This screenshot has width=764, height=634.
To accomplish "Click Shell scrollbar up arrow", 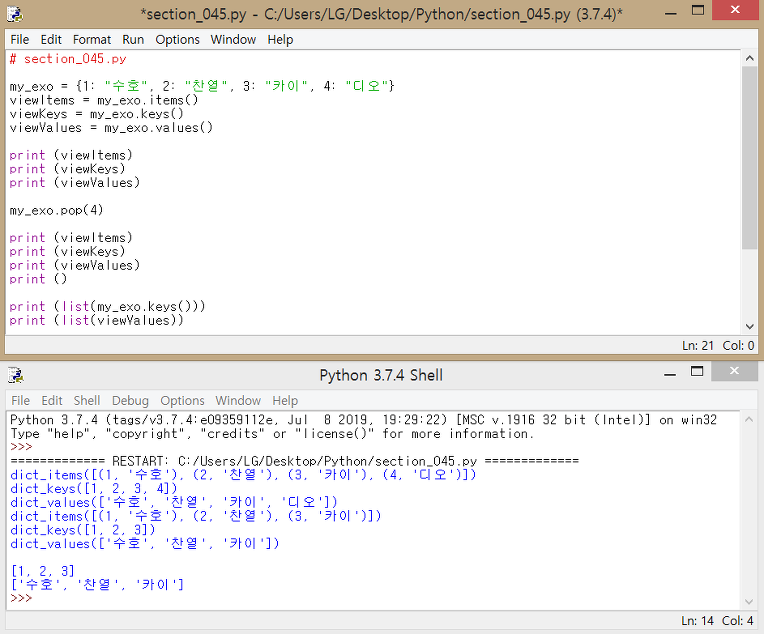I will 749,420.
